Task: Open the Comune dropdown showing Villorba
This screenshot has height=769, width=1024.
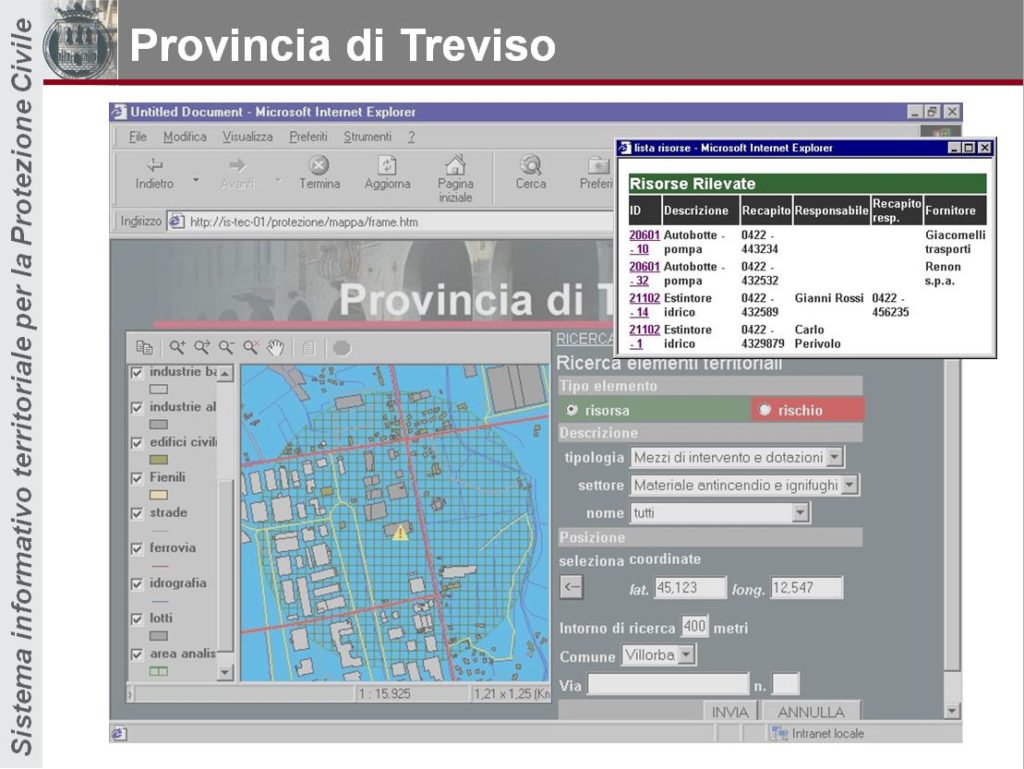Action: 686,654
